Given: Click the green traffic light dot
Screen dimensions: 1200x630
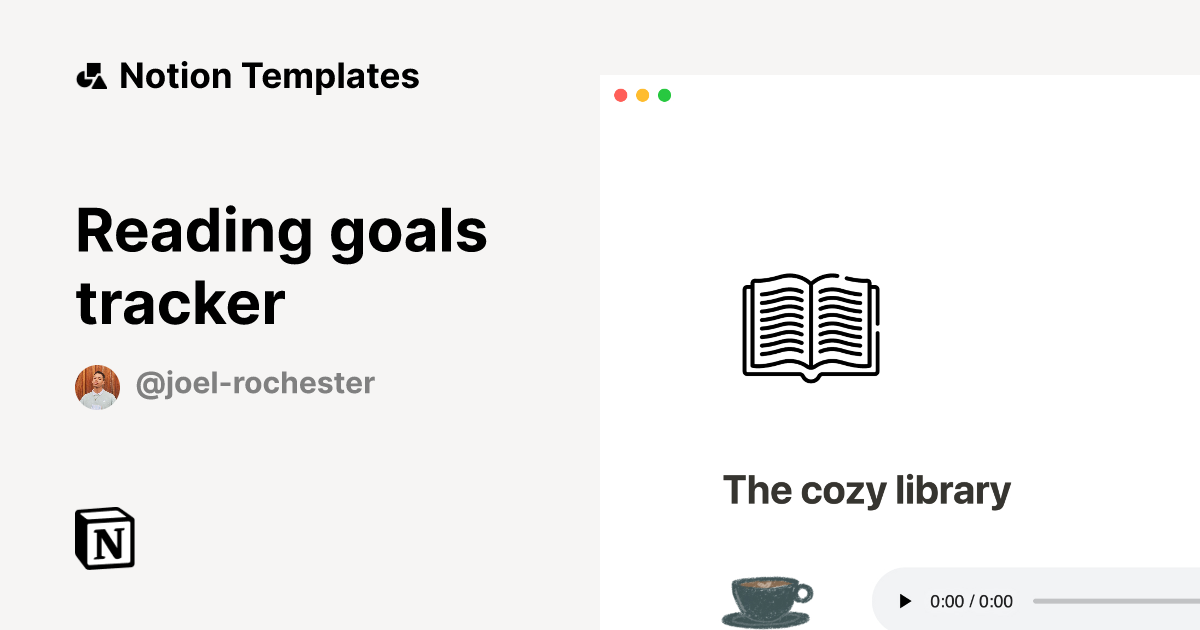Looking at the screenshot, I should tap(663, 95).
